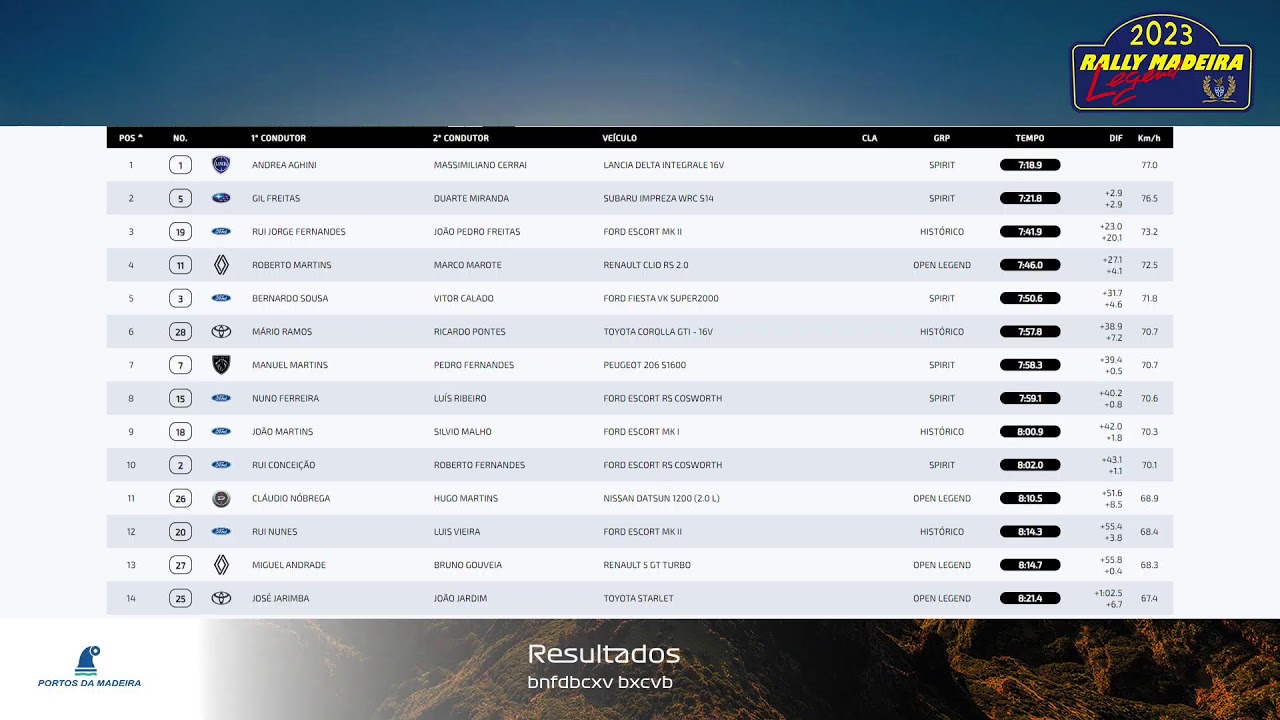This screenshot has height=720, width=1280.
Task: Click the Ford logo beside Bernardo Sousa
Action: [221, 298]
